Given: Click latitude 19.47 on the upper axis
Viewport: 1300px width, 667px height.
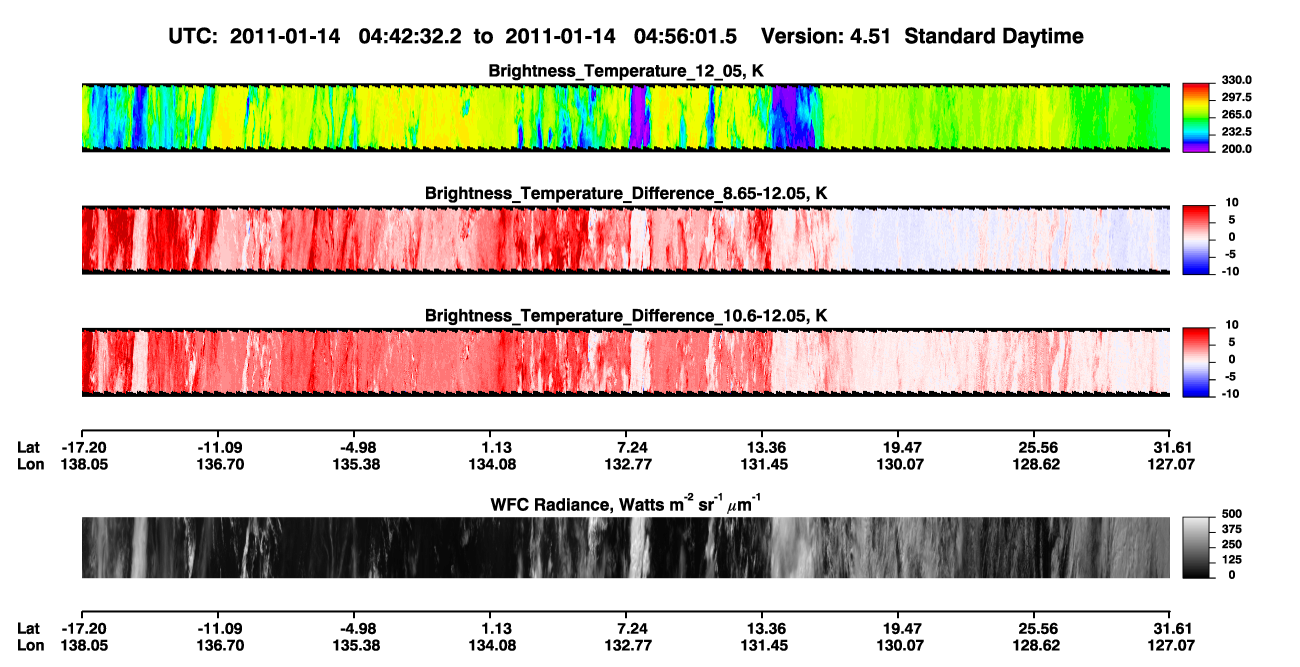Looking at the screenshot, I should tap(898, 447).
